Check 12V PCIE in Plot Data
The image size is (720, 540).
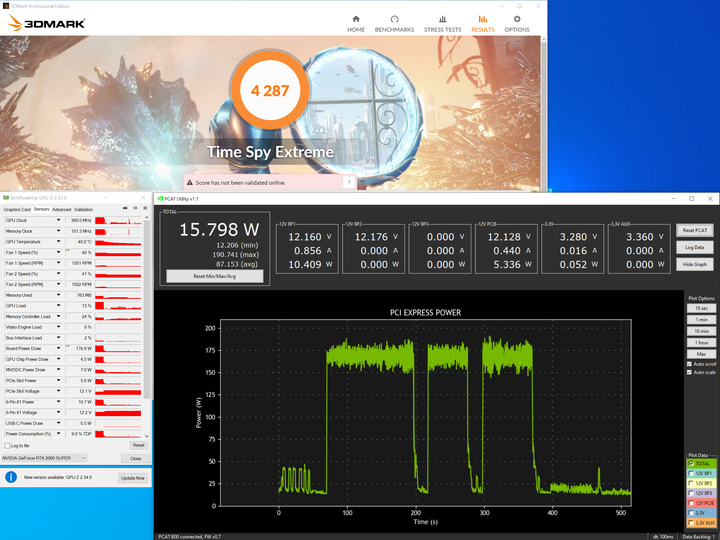coord(691,503)
